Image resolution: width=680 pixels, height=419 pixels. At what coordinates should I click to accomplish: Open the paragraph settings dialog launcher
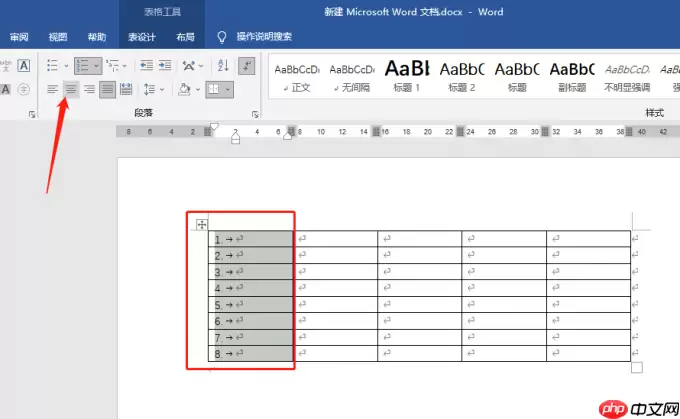[255, 114]
